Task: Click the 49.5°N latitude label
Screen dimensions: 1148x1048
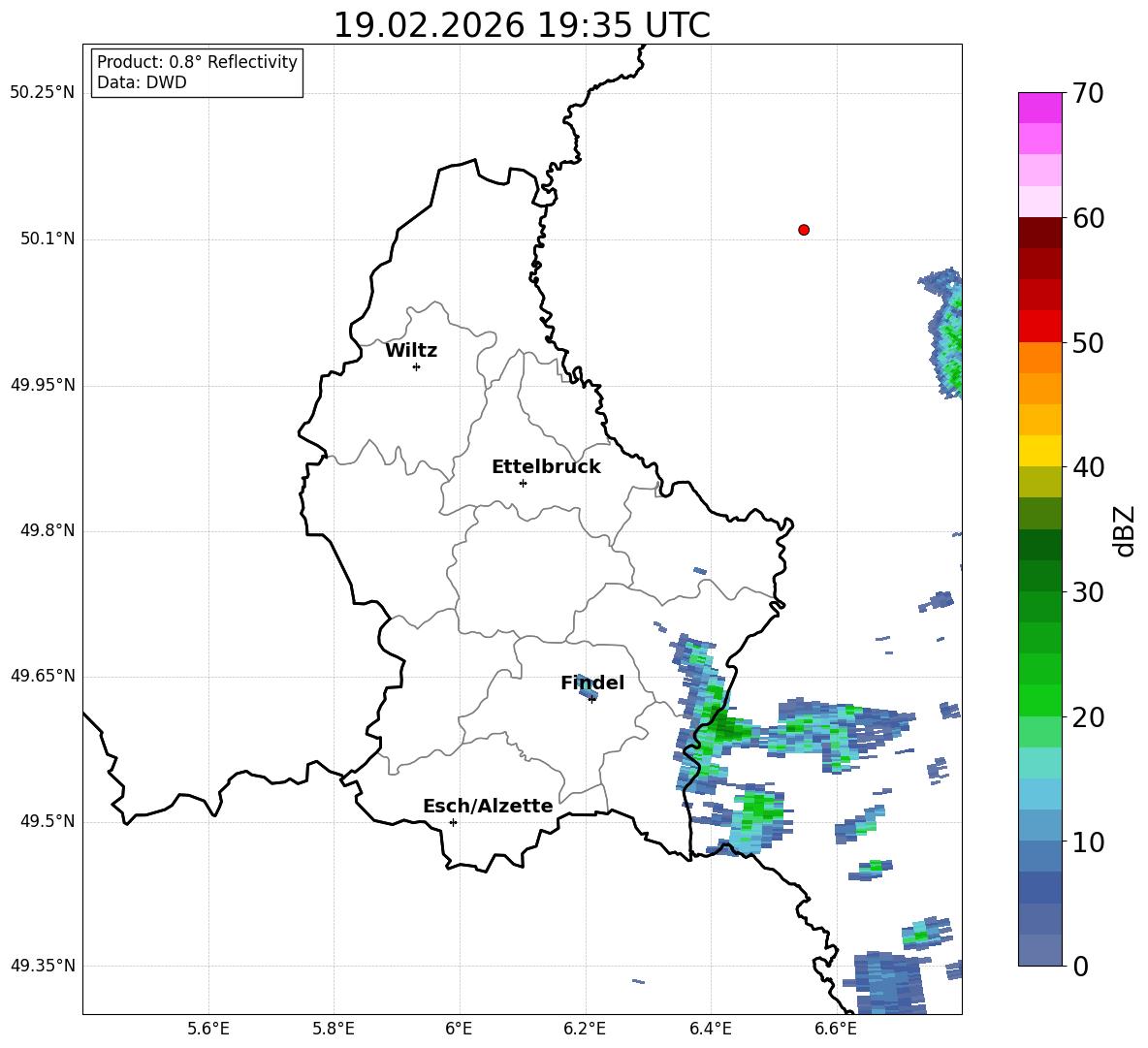Action: tap(48, 821)
